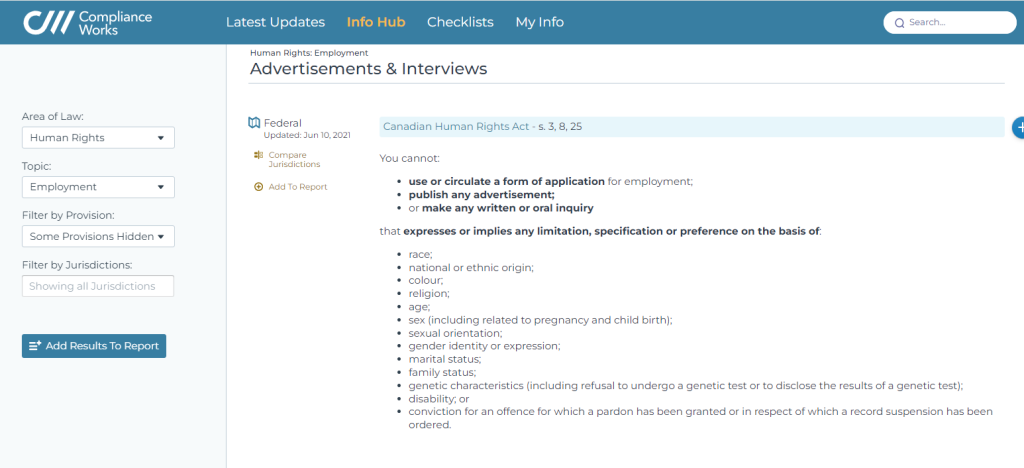The image size is (1024, 468).
Task: Open the Topic dropdown showing Employment
Action: [x=98, y=187]
